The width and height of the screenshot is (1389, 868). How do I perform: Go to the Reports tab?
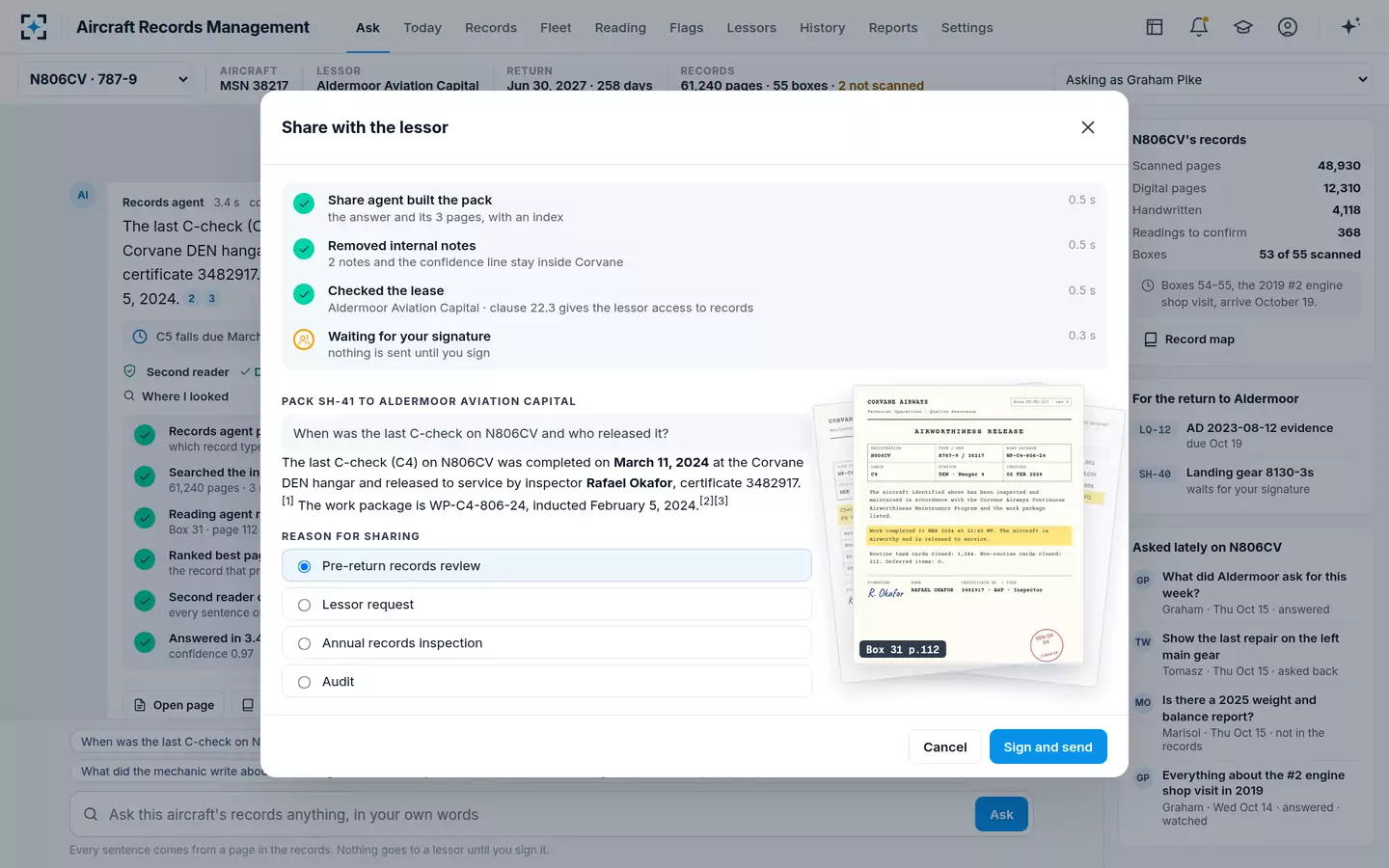point(893,28)
